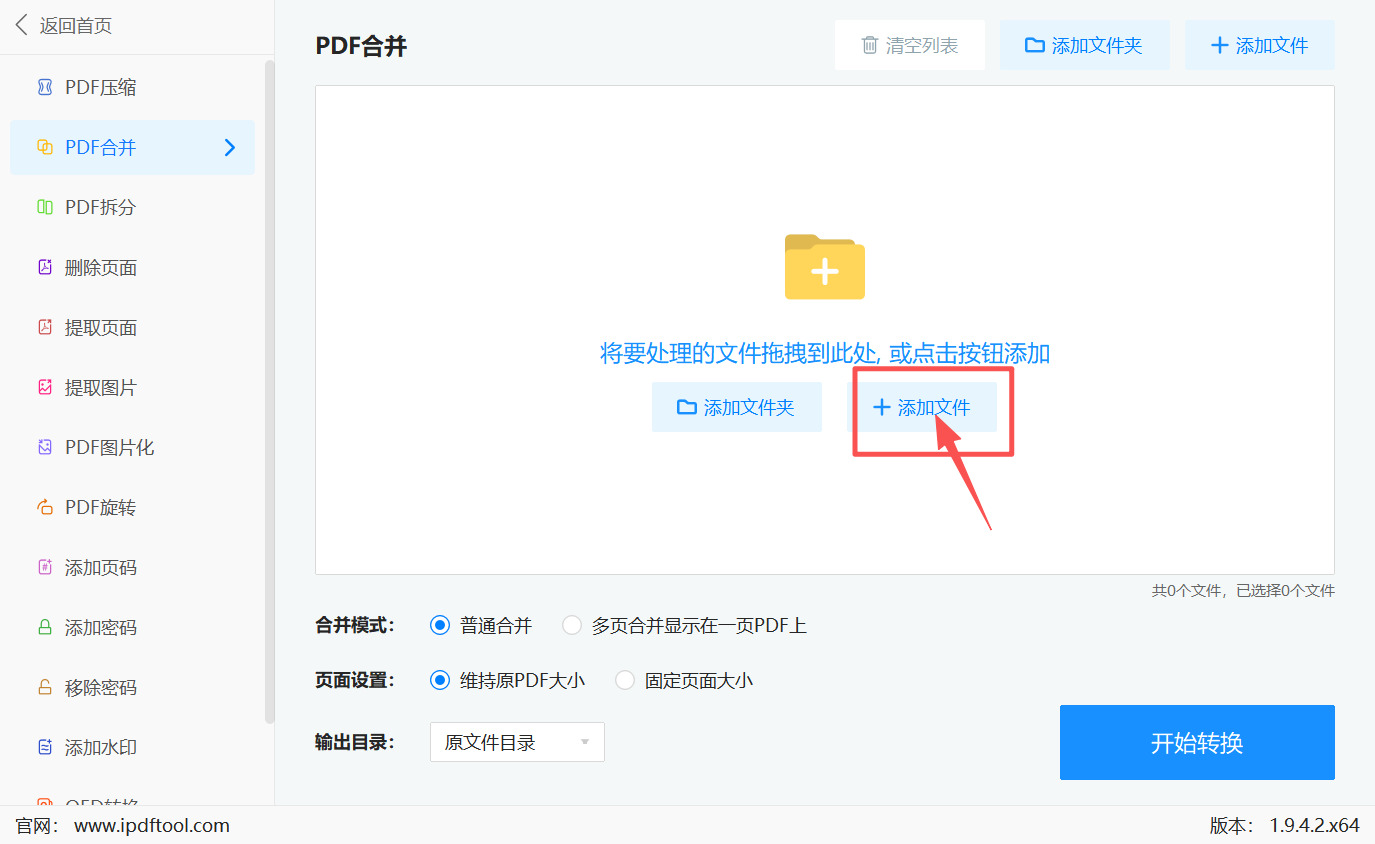
Task: Open the 提取图片 tool
Action: 100,387
